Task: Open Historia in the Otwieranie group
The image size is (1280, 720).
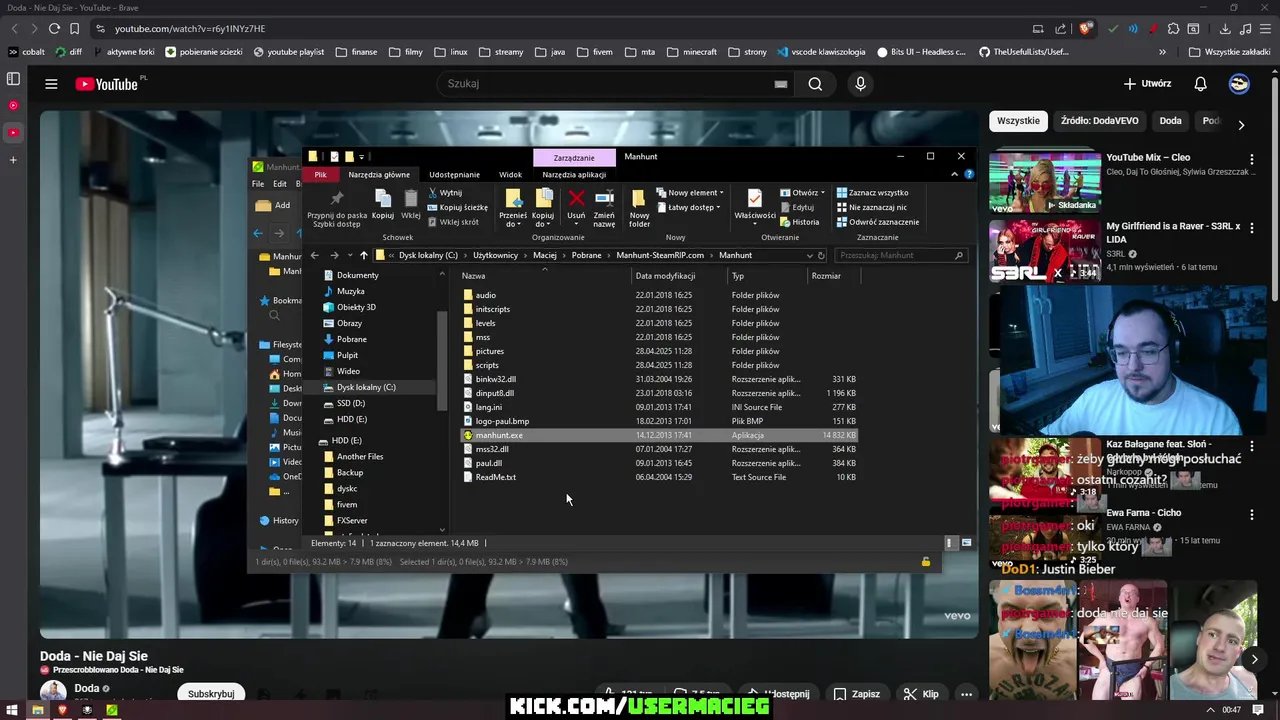Action: point(799,222)
